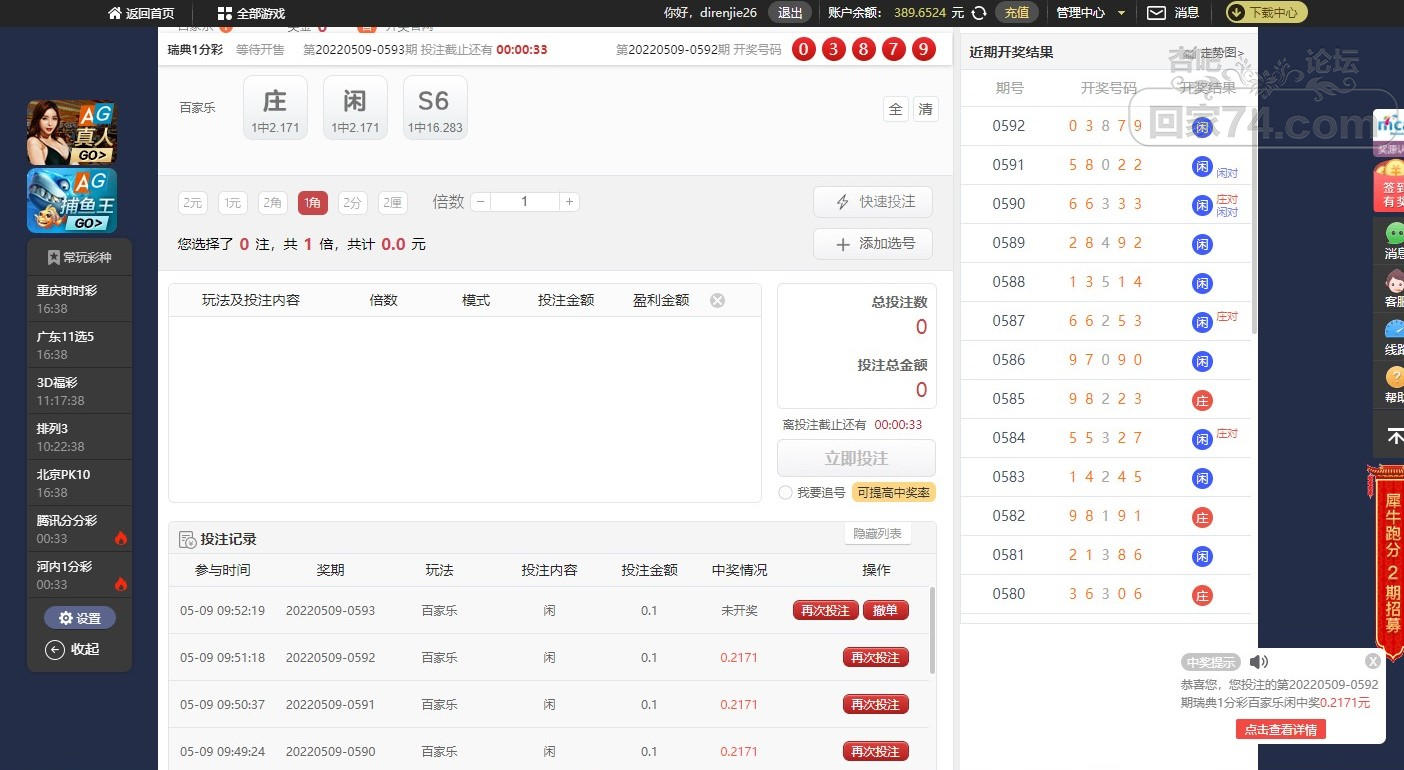Click 点击查看详情 in win popup
Viewport: 1404px width, 770px height.
point(1281,729)
